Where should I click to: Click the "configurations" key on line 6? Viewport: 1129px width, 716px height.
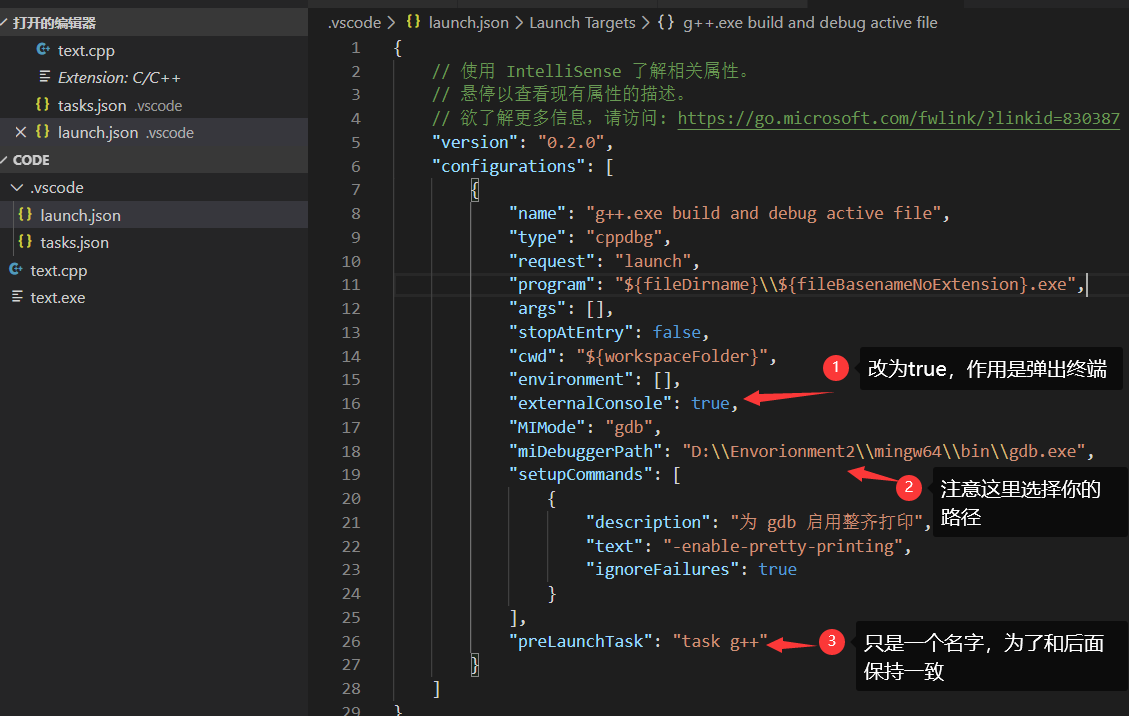[x=508, y=166]
